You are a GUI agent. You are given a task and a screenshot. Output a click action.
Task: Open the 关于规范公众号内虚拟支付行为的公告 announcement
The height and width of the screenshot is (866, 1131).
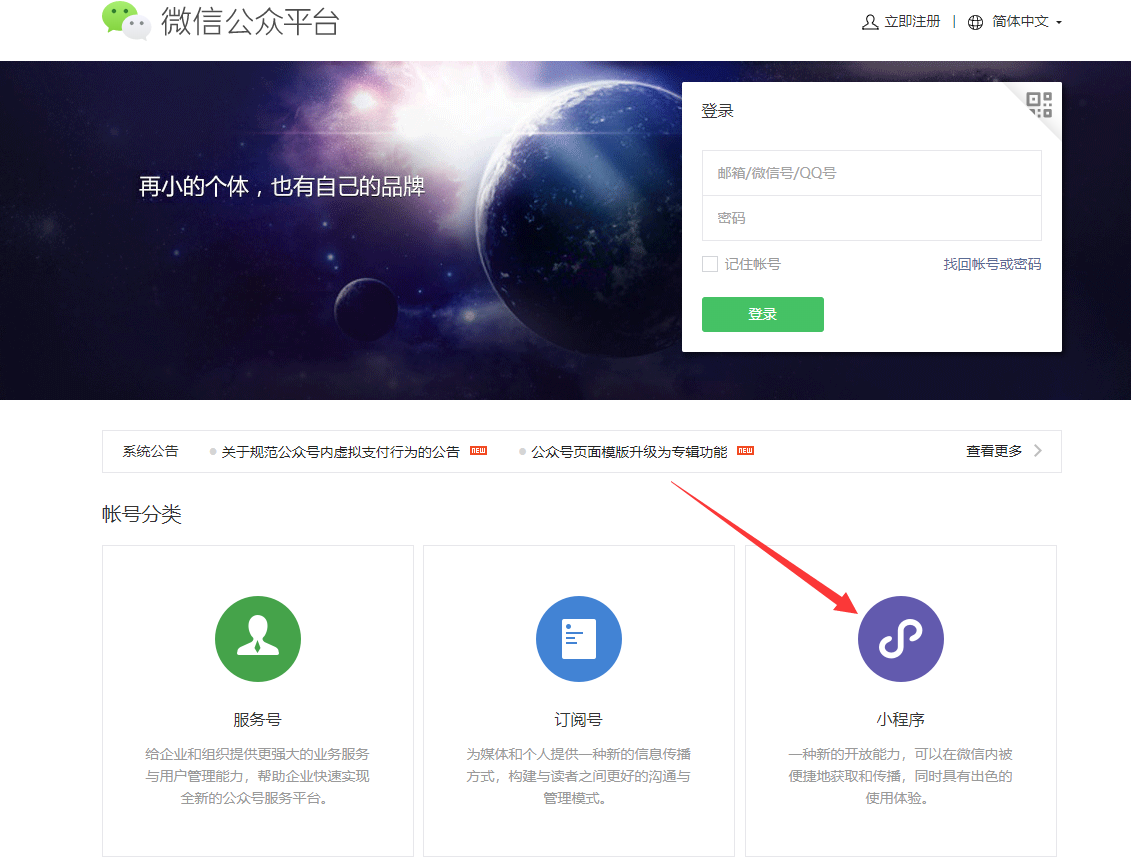[340, 452]
